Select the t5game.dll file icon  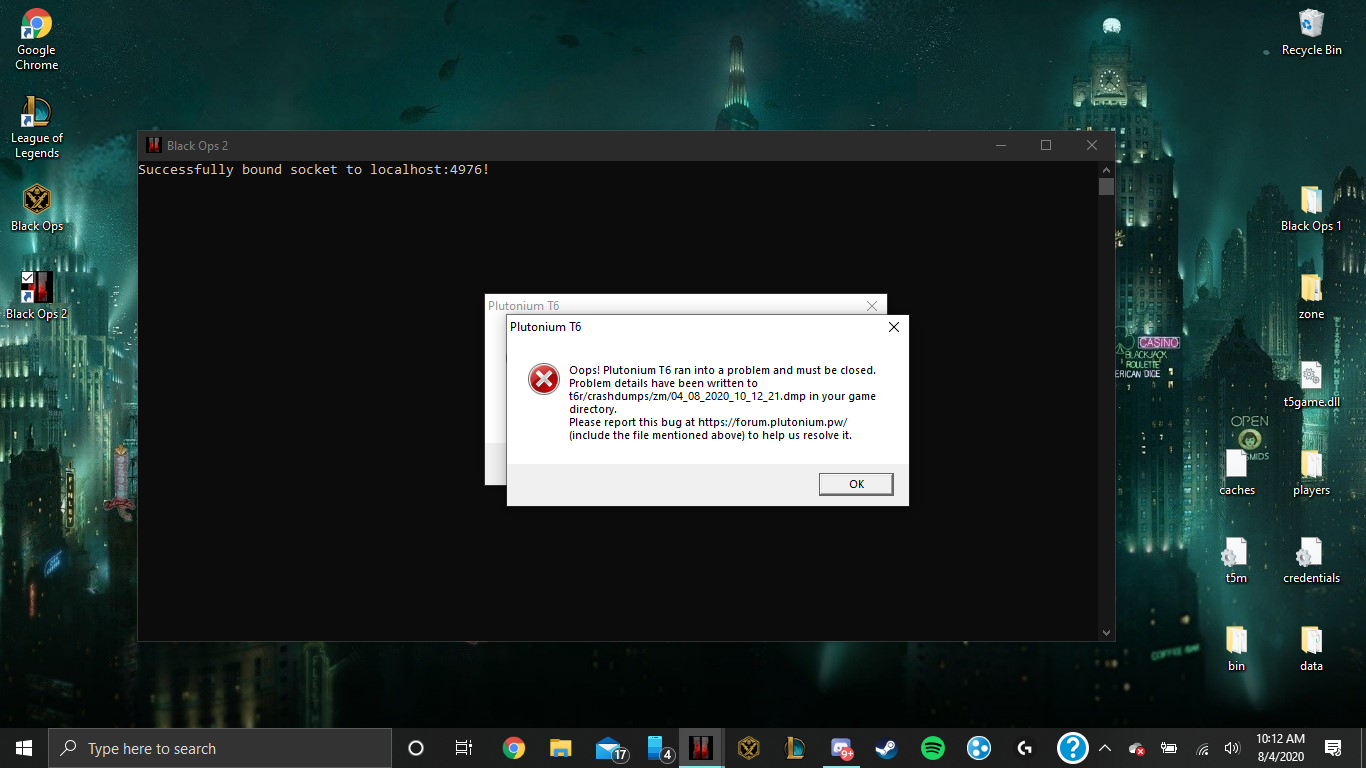coord(1311,384)
